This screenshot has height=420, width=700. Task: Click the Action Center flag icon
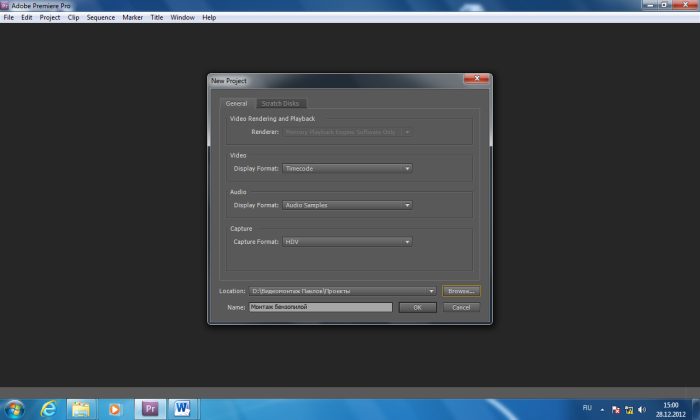(616, 410)
